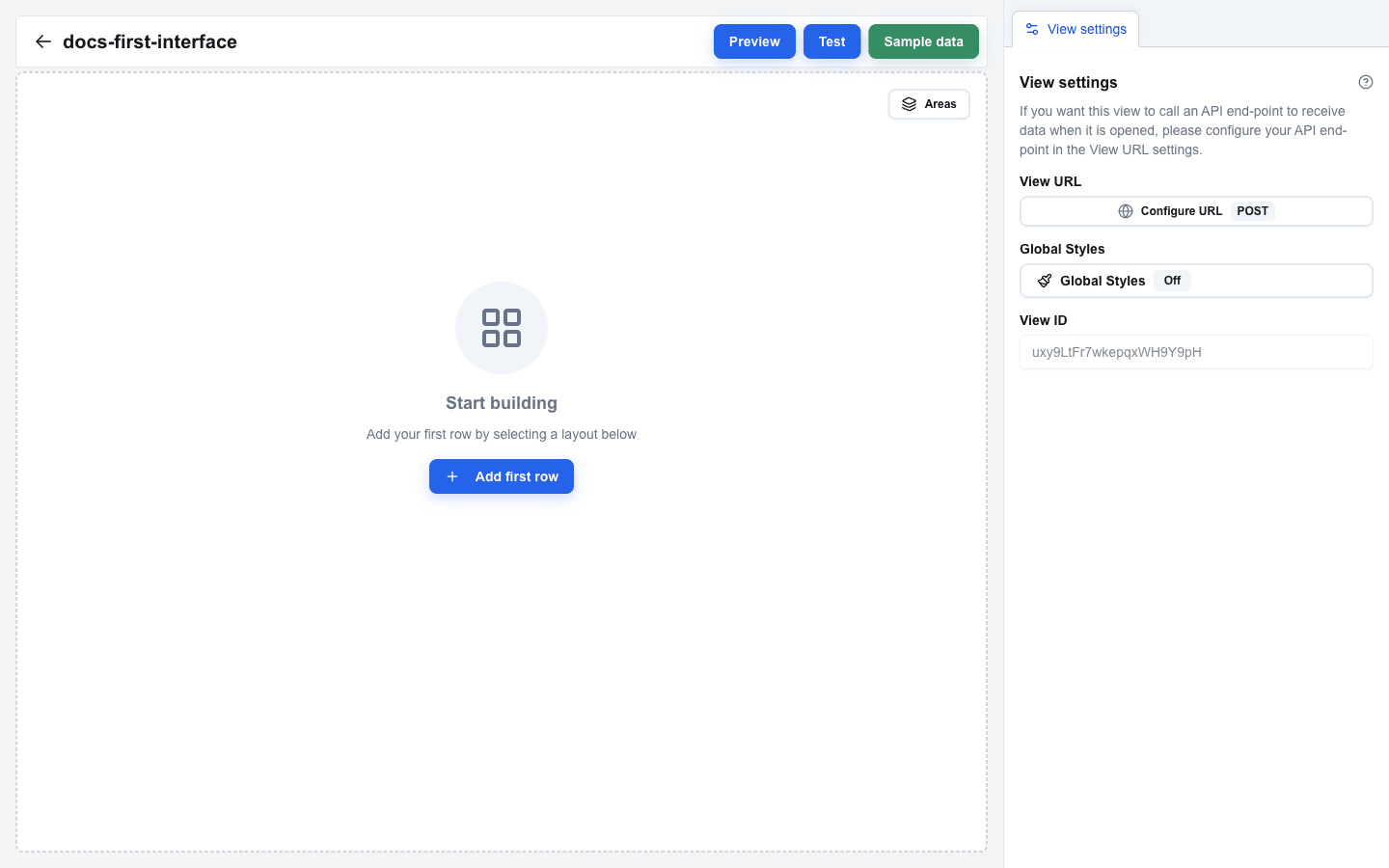The image size is (1389, 868).
Task: Open the Areas layers button
Action: [929, 104]
